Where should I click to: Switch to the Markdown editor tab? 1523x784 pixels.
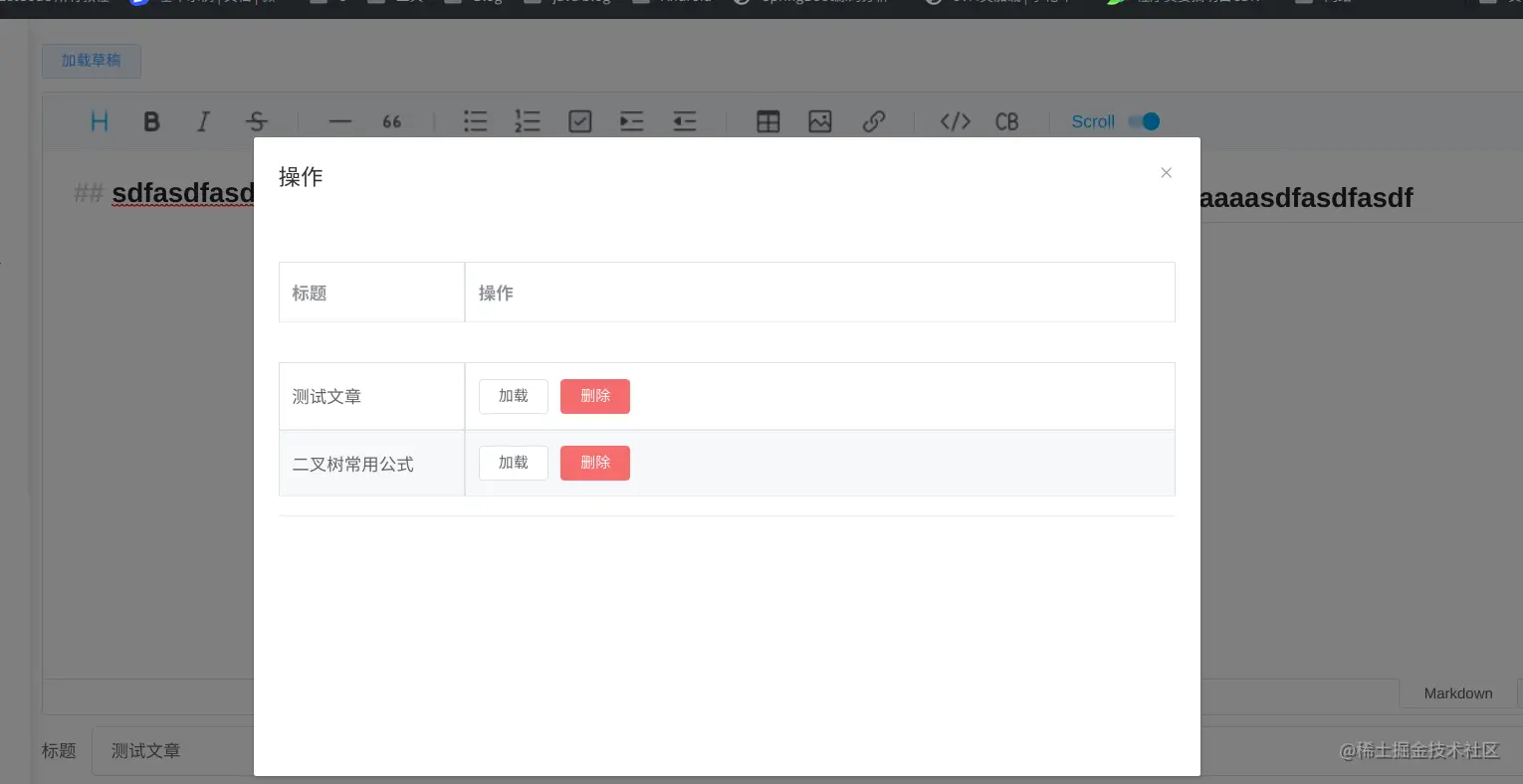[x=1458, y=693]
